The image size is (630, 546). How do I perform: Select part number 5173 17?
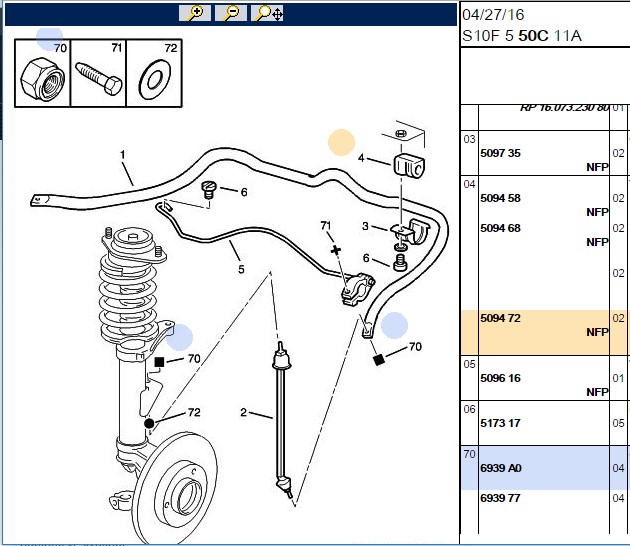pos(500,423)
